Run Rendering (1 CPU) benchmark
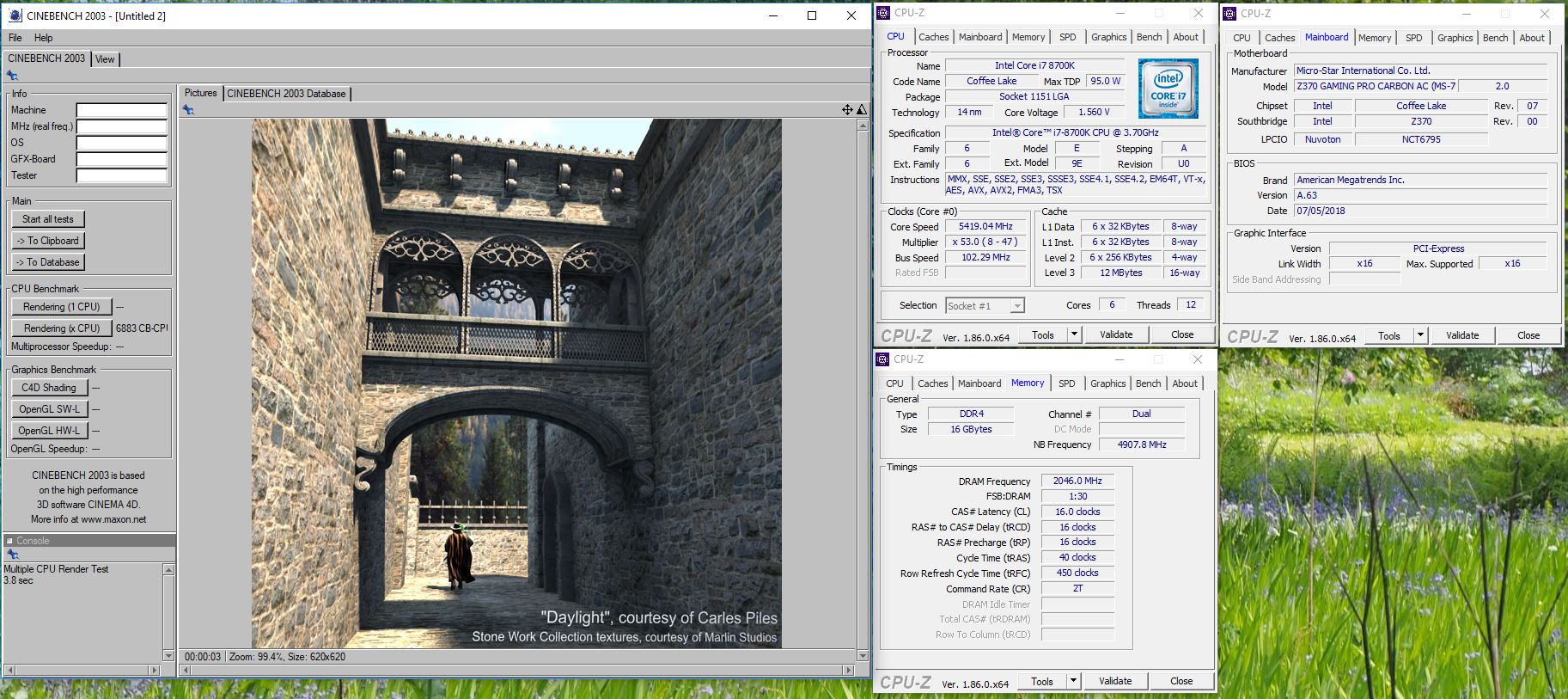1568x699 pixels. (x=62, y=307)
